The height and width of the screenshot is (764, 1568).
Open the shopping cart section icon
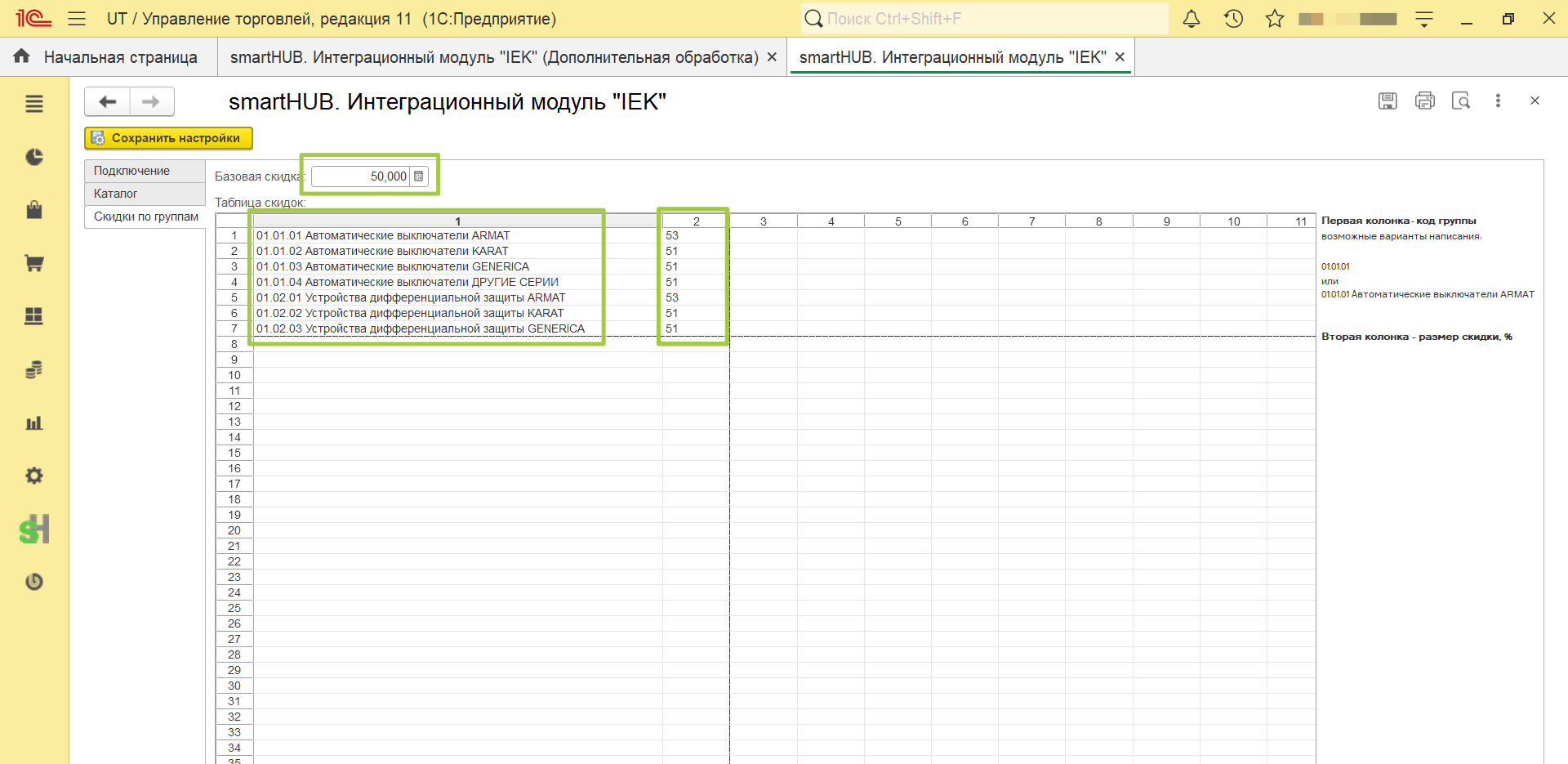[34, 263]
